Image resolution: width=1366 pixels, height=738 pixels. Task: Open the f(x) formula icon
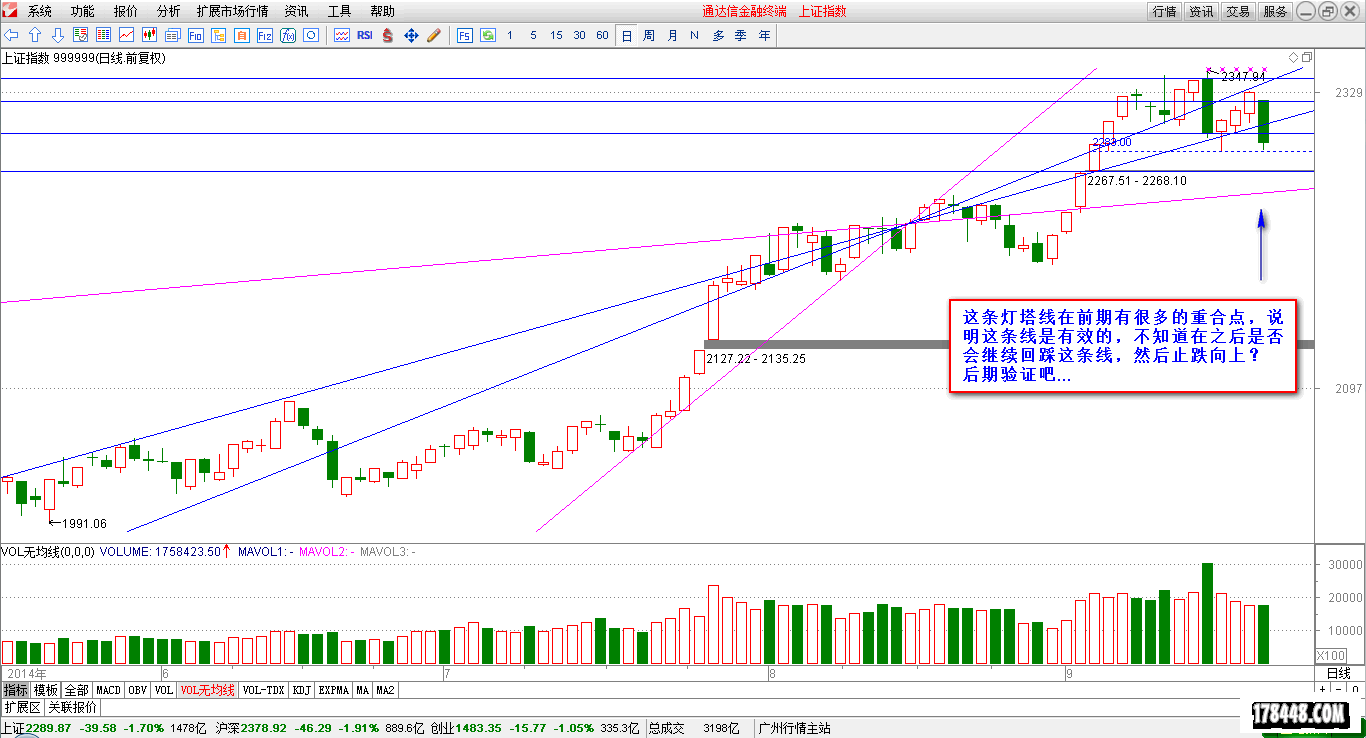pos(287,35)
